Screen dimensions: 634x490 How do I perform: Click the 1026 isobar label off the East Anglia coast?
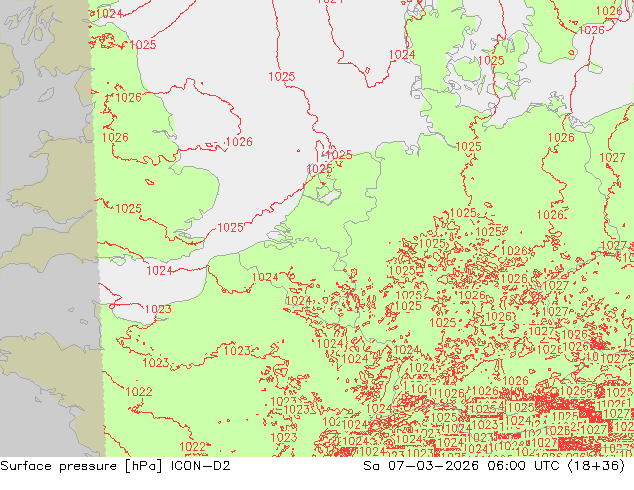239,142
